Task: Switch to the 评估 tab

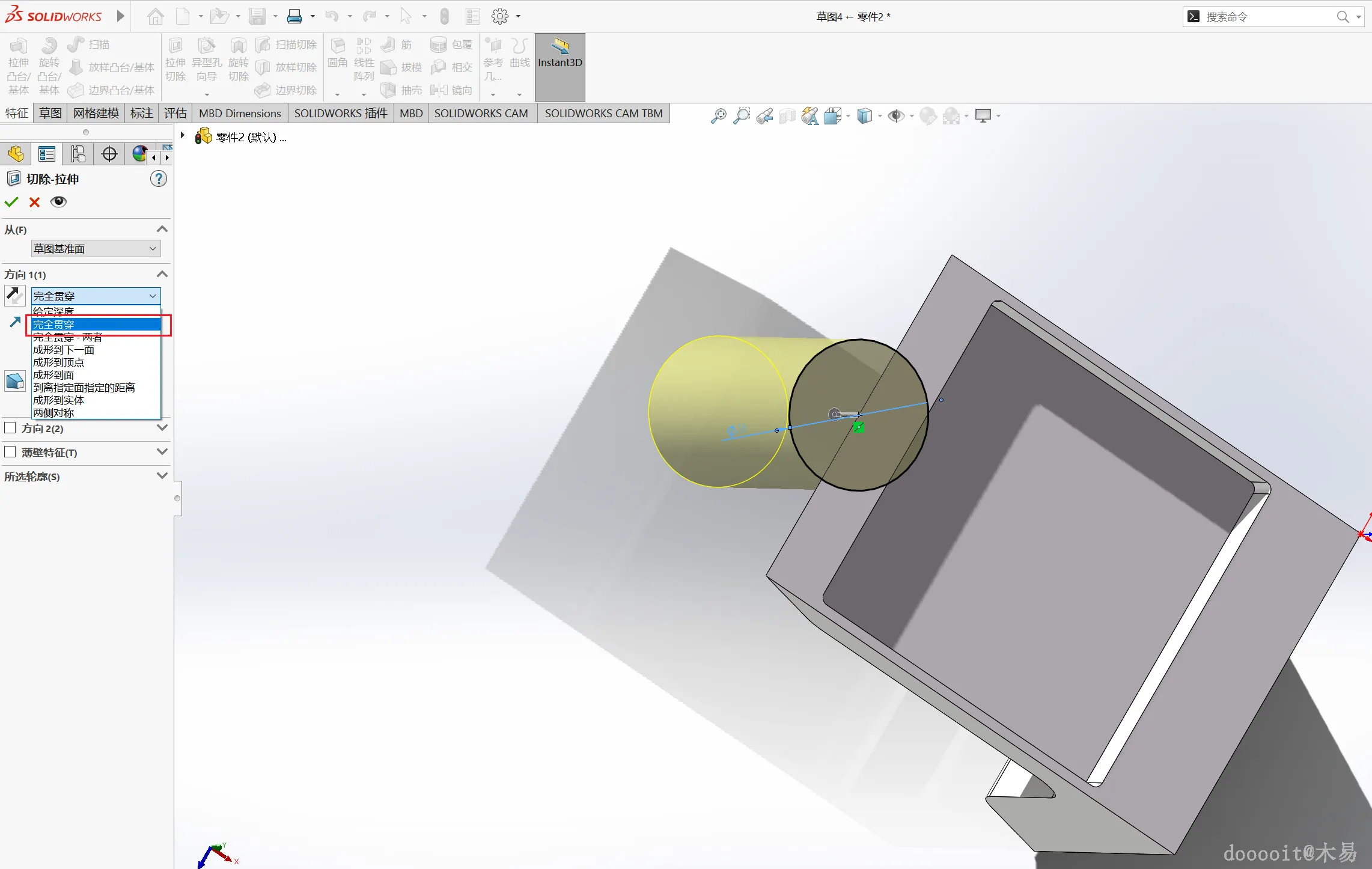Action: pyautogui.click(x=175, y=113)
